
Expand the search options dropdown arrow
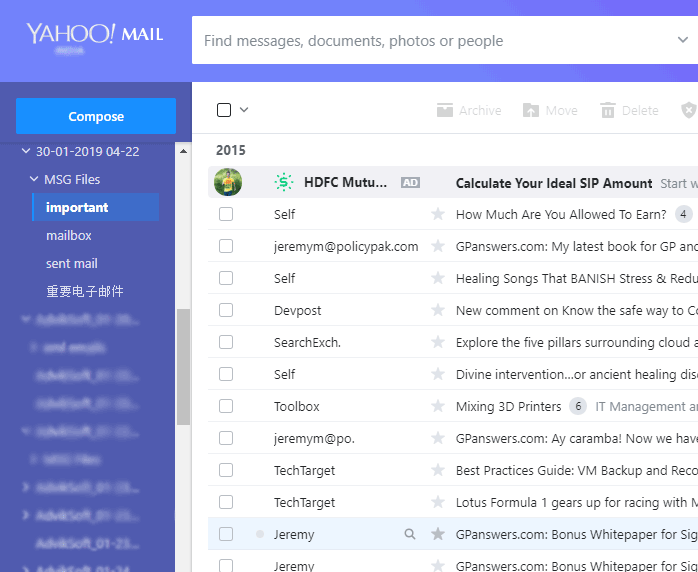(682, 41)
